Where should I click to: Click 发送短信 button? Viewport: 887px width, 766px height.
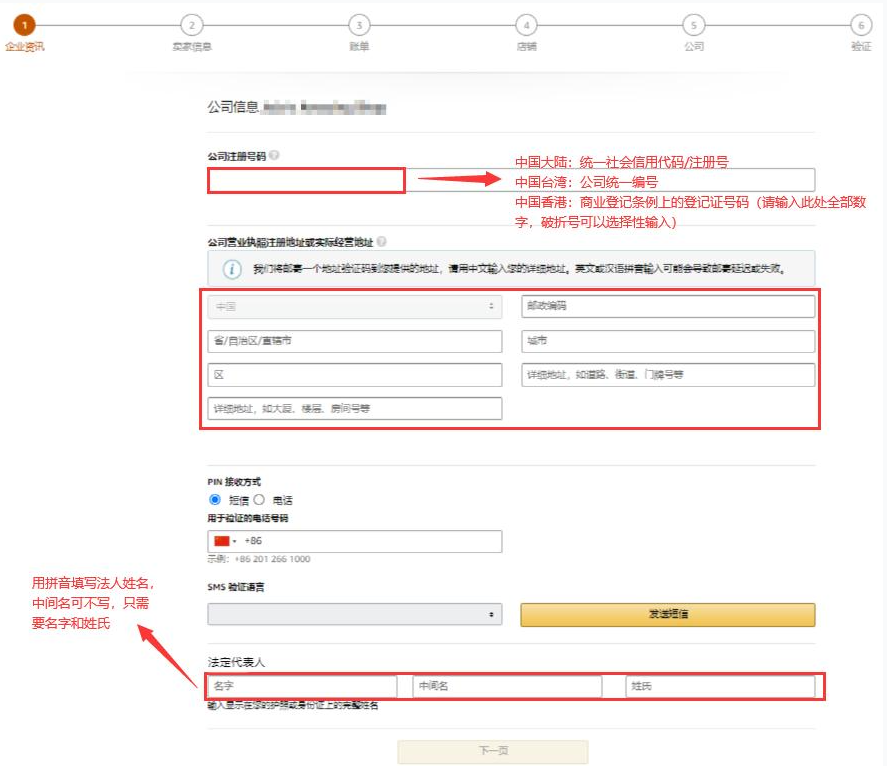click(x=668, y=614)
